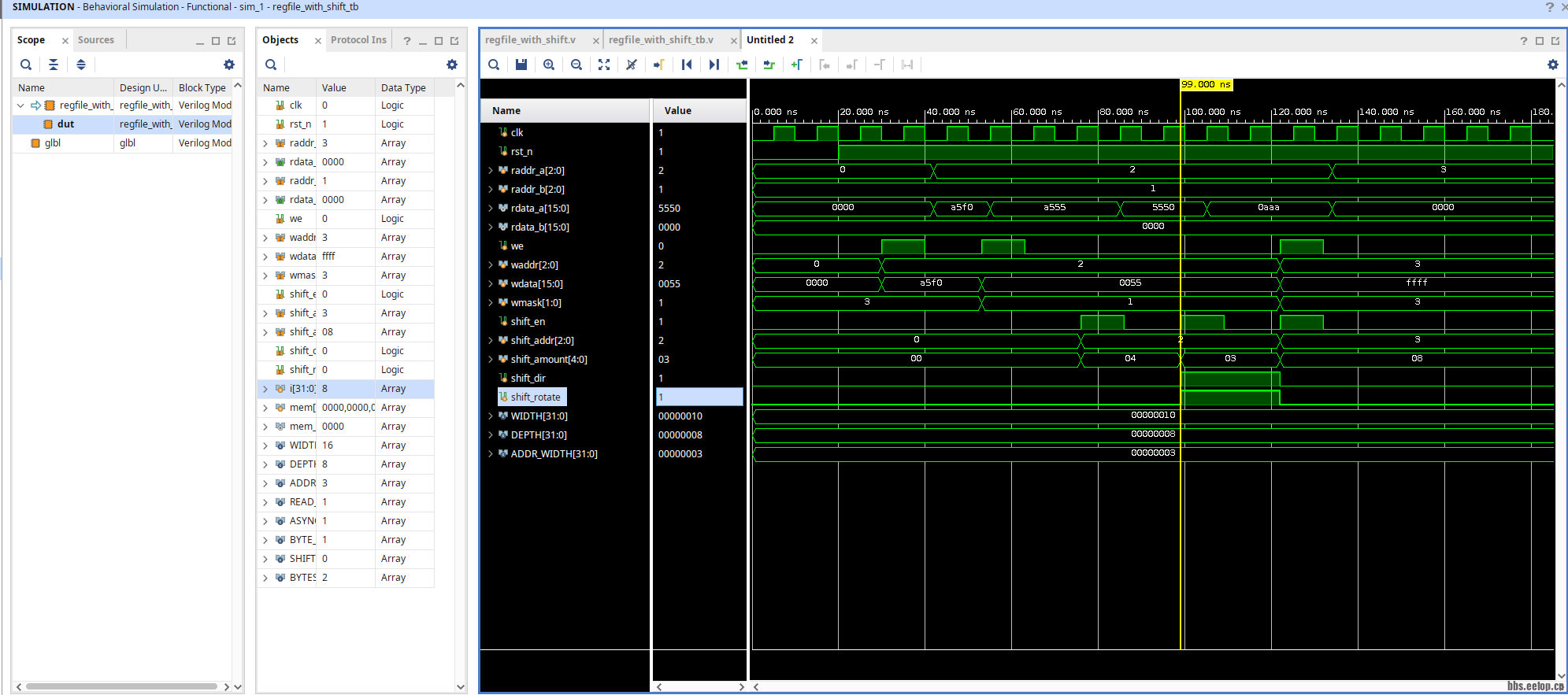The height and width of the screenshot is (695, 1568).
Task: Click the Add Marker toolbar icon
Action: tap(797, 65)
